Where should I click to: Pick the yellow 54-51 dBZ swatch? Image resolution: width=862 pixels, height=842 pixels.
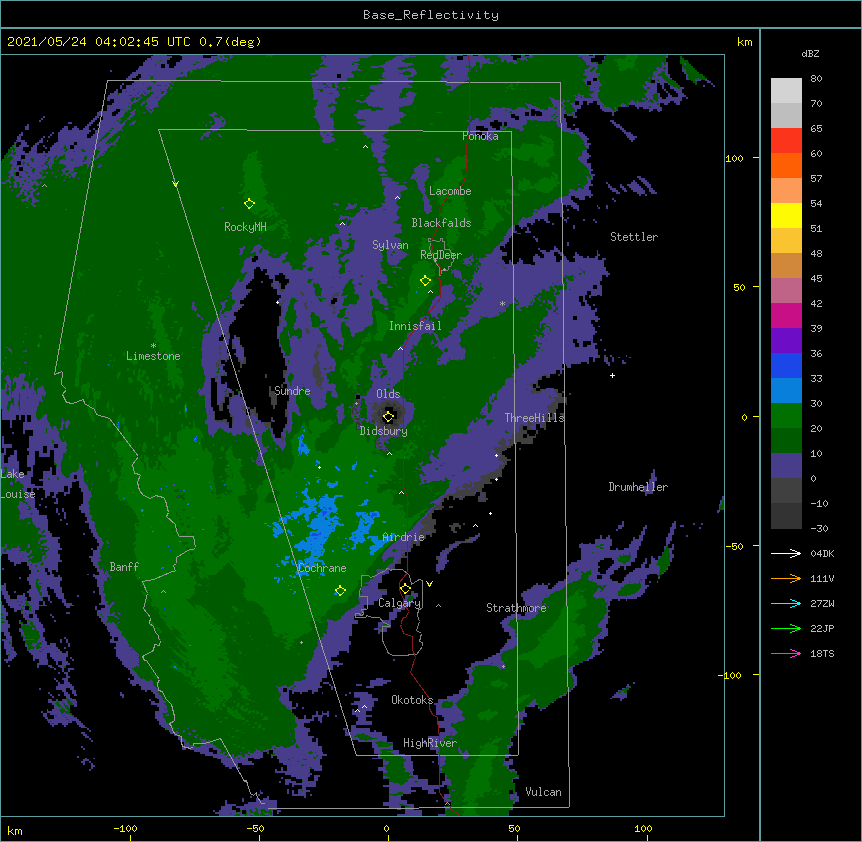786,215
